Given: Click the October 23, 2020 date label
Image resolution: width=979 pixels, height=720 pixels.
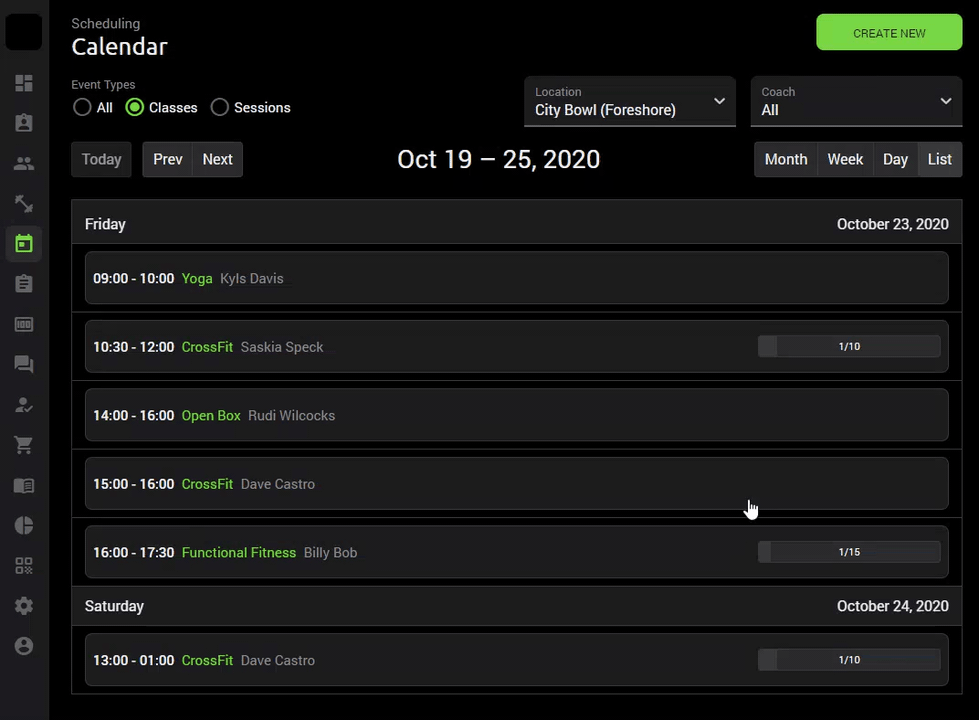Looking at the screenshot, I should tap(892, 224).
